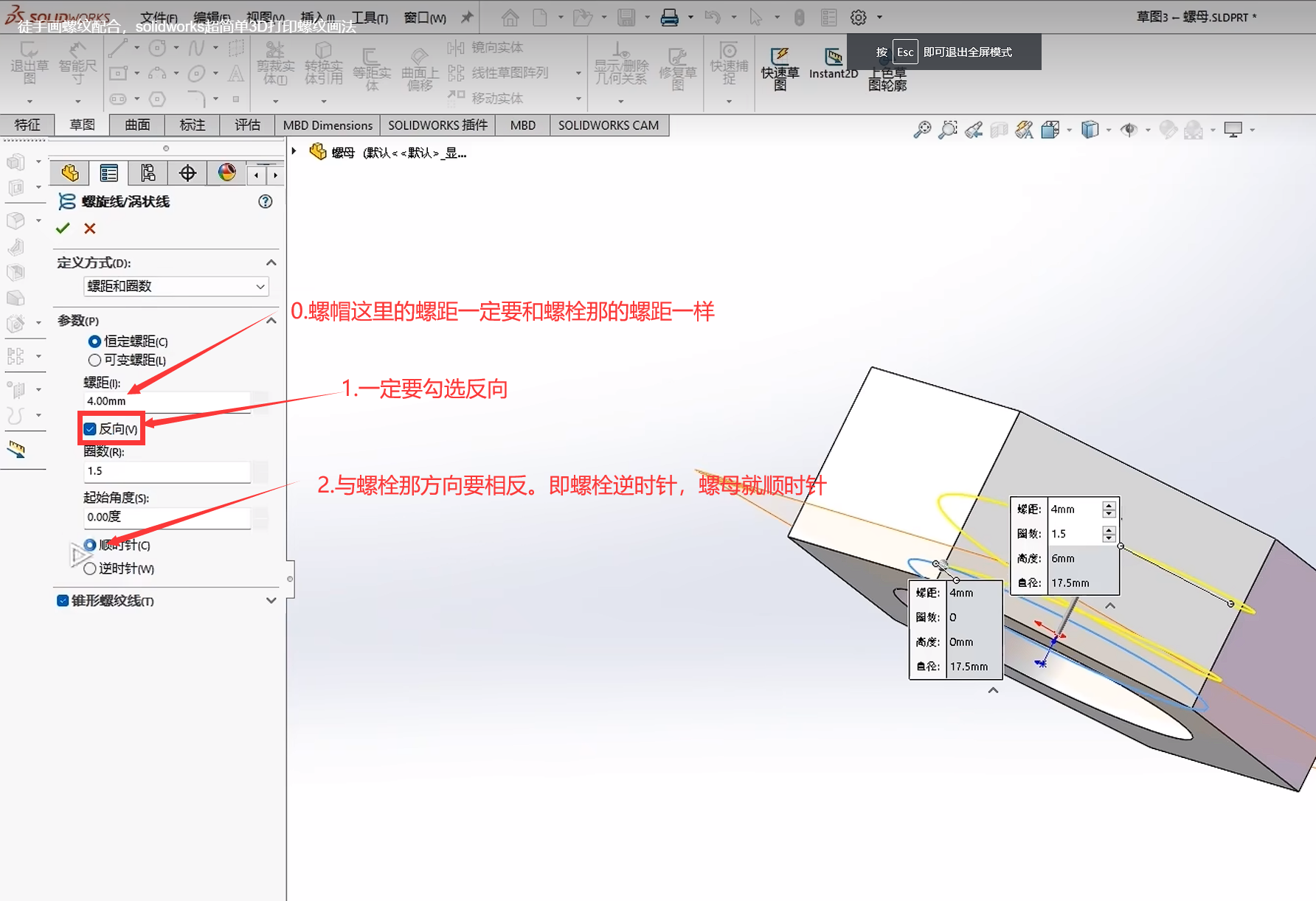Open the Defined By (螺距和圈数) dropdown
Screen dimensions: 1316x901
[176, 286]
